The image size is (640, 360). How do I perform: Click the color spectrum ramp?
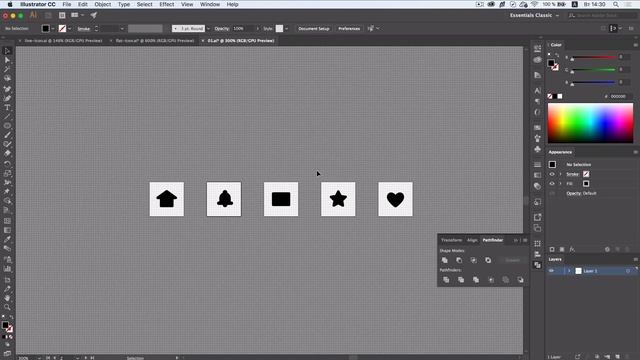click(x=590, y=123)
